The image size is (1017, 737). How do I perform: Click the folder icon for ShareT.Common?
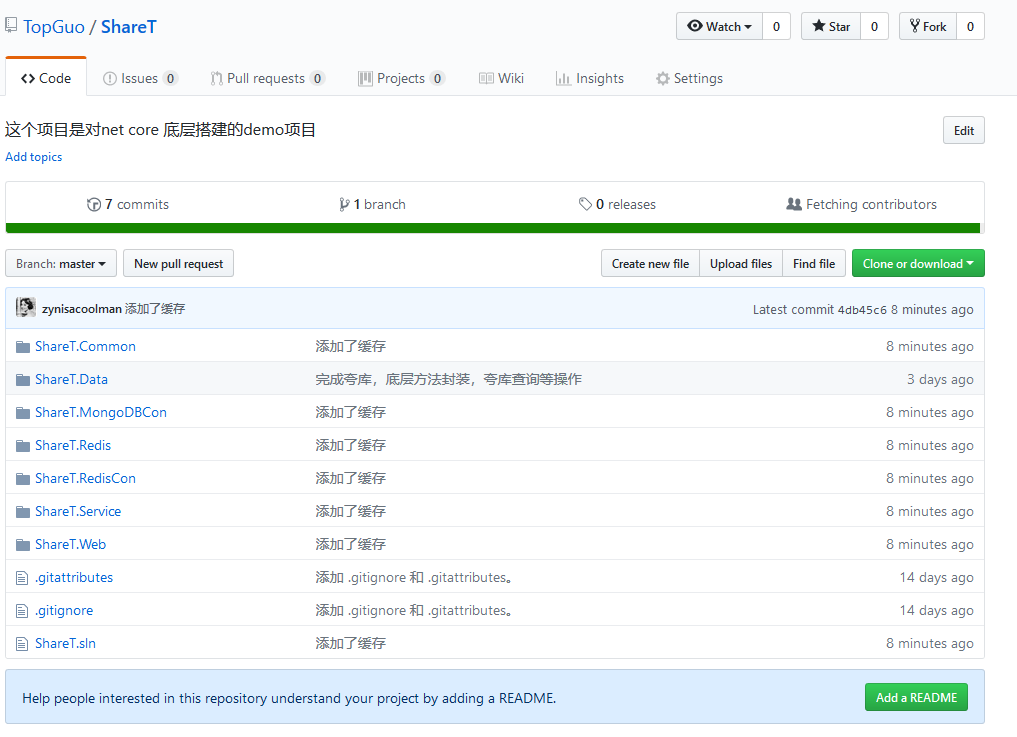[x=23, y=346]
